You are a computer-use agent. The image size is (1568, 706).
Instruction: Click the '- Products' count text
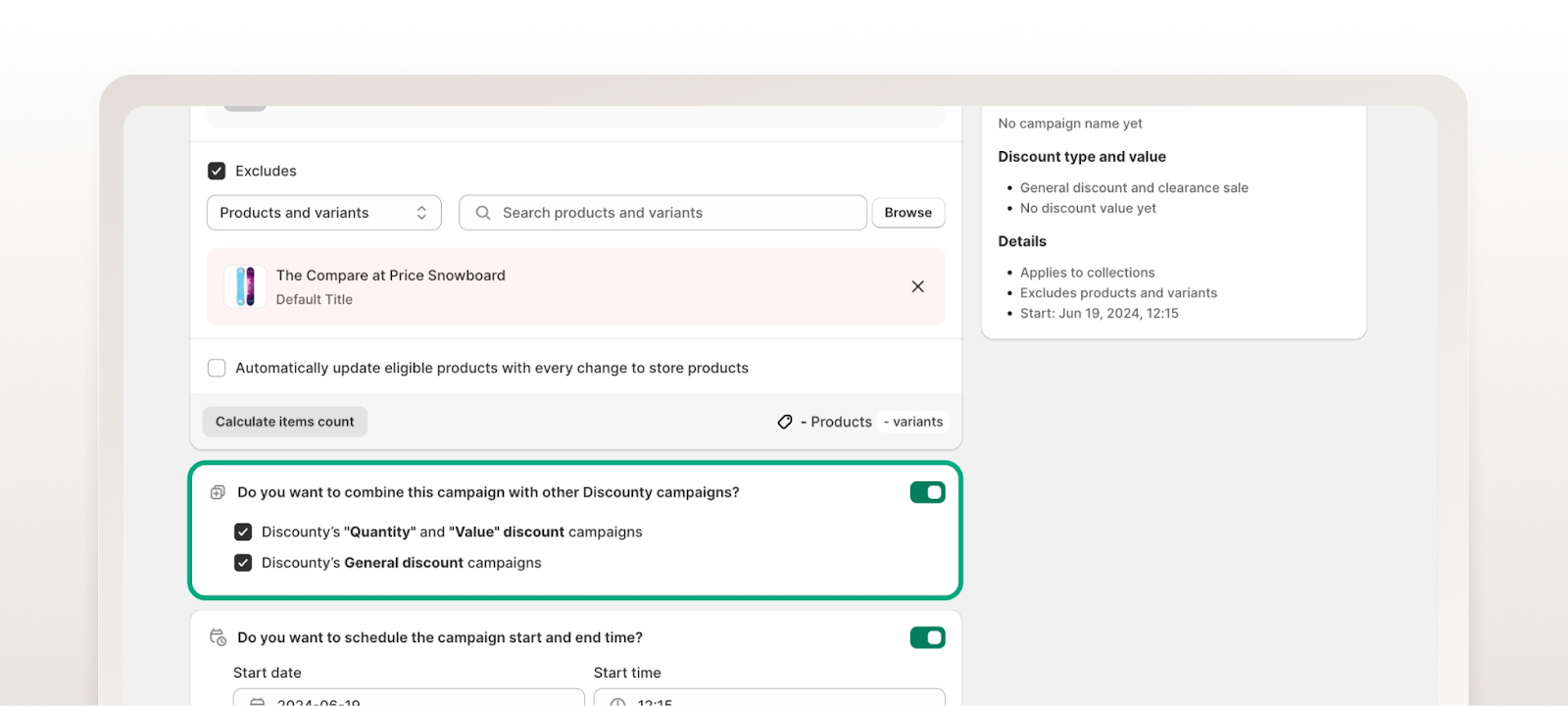836,422
